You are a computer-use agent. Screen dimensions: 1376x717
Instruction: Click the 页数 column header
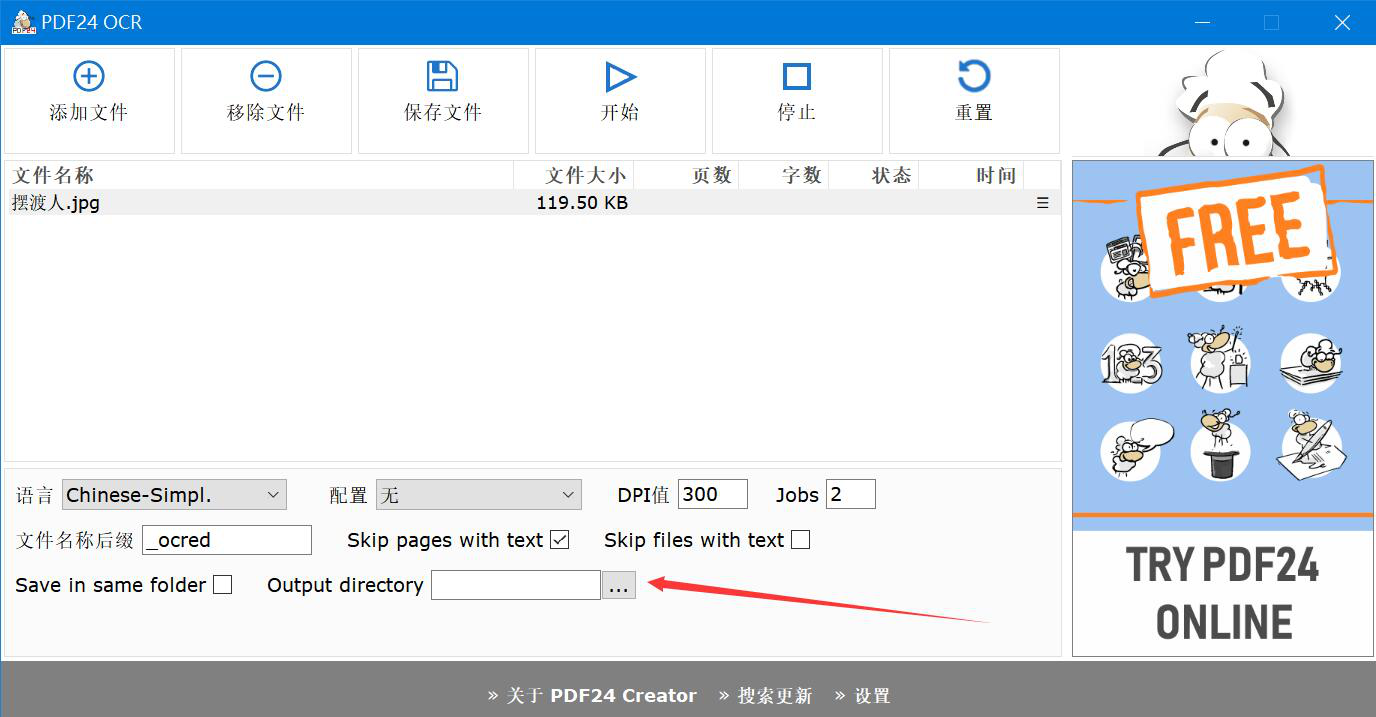coord(687,176)
